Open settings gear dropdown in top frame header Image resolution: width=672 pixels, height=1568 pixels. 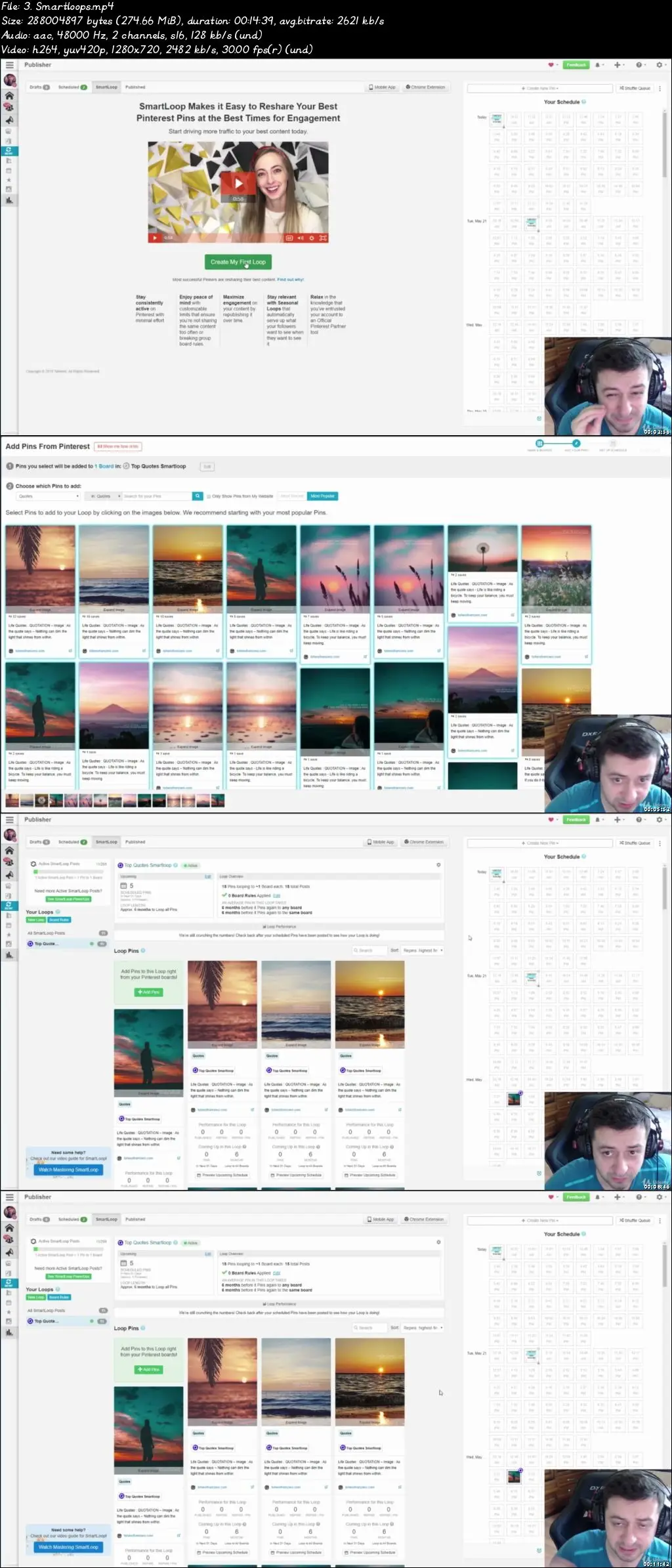pyautogui.click(x=660, y=65)
